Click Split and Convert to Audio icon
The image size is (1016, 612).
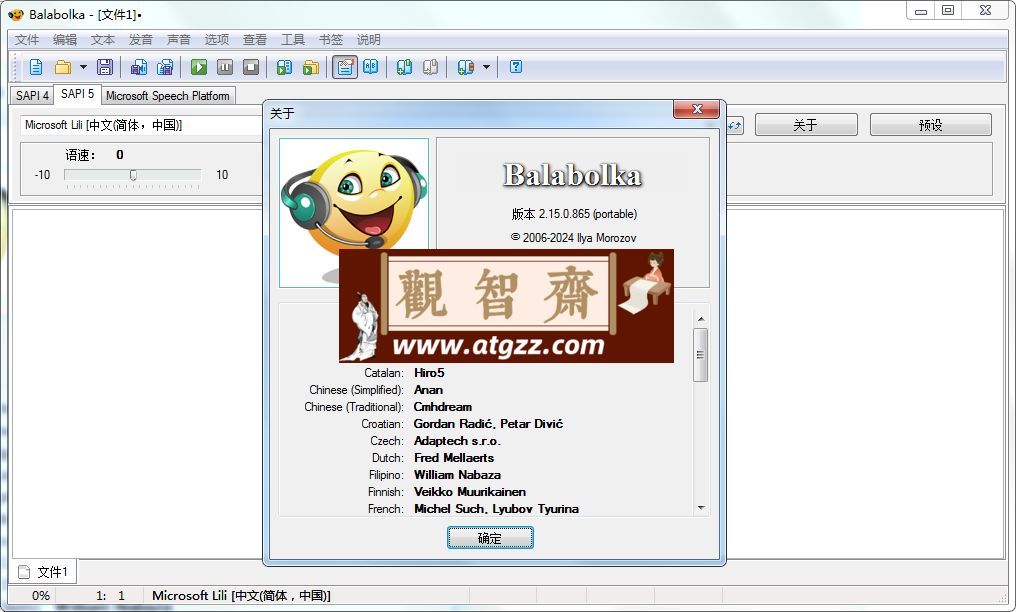(165, 67)
